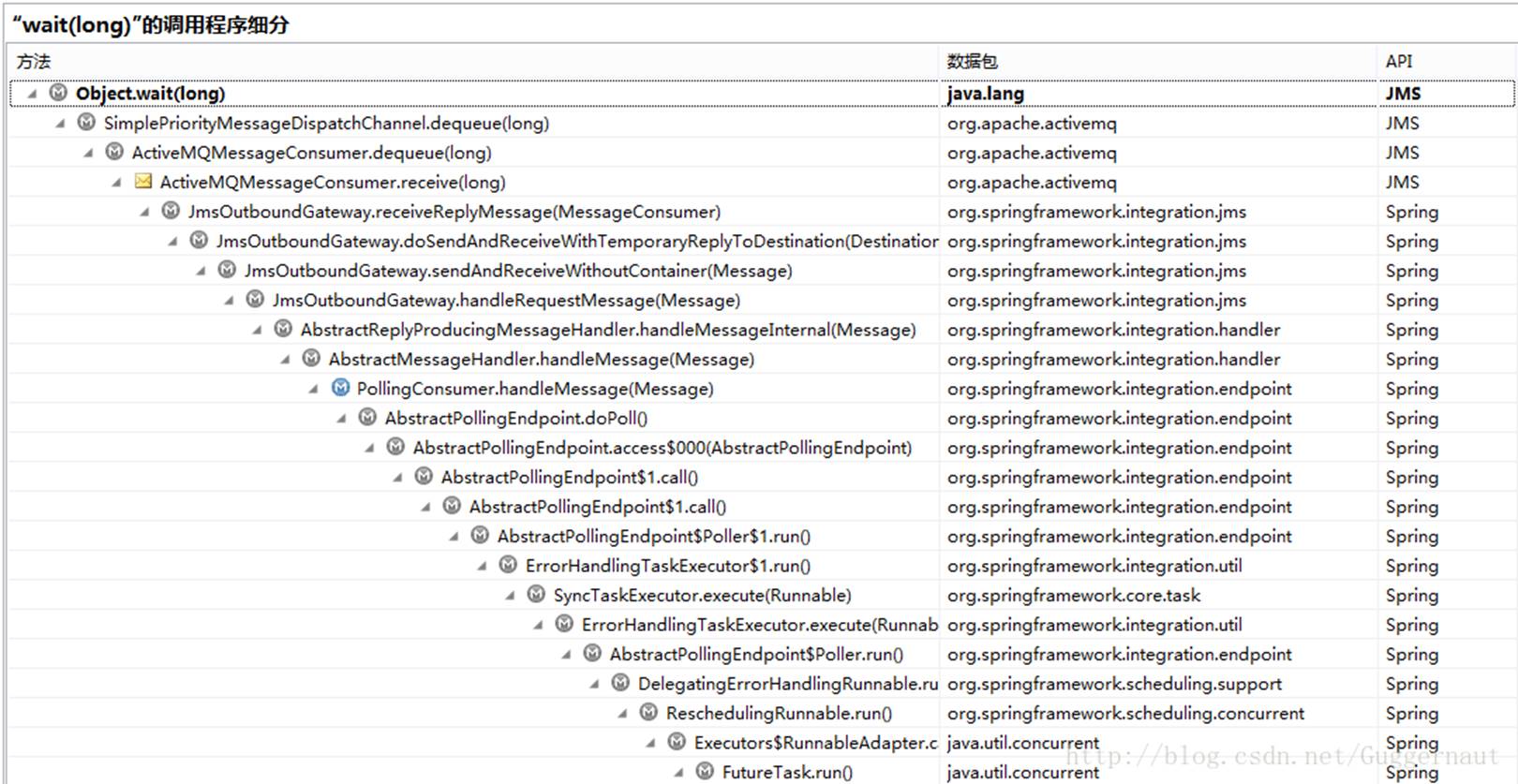Click icon next to AbstractMessageHandler.handleMessage
The width and height of the screenshot is (1518, 784).
click(311, 358)
